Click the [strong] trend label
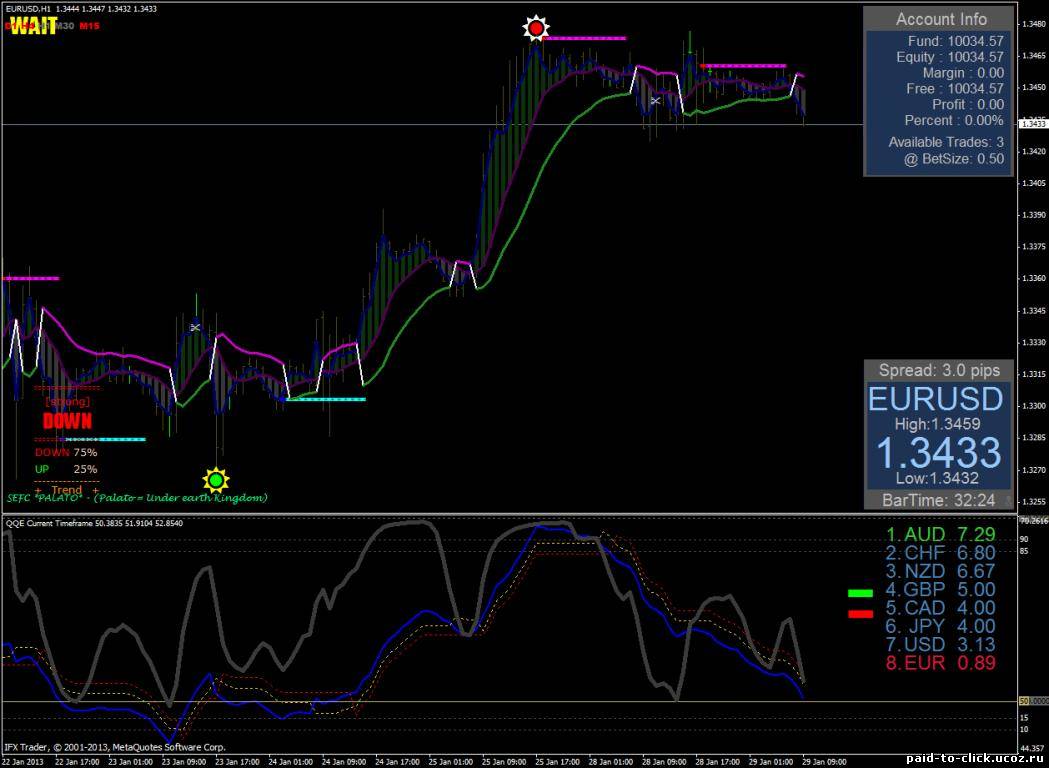This screenshot has height=768, width=1049. [x=68, y=402]
